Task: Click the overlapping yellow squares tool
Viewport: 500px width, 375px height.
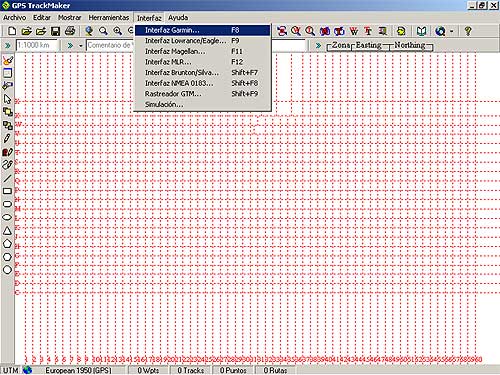Action: 7,112
